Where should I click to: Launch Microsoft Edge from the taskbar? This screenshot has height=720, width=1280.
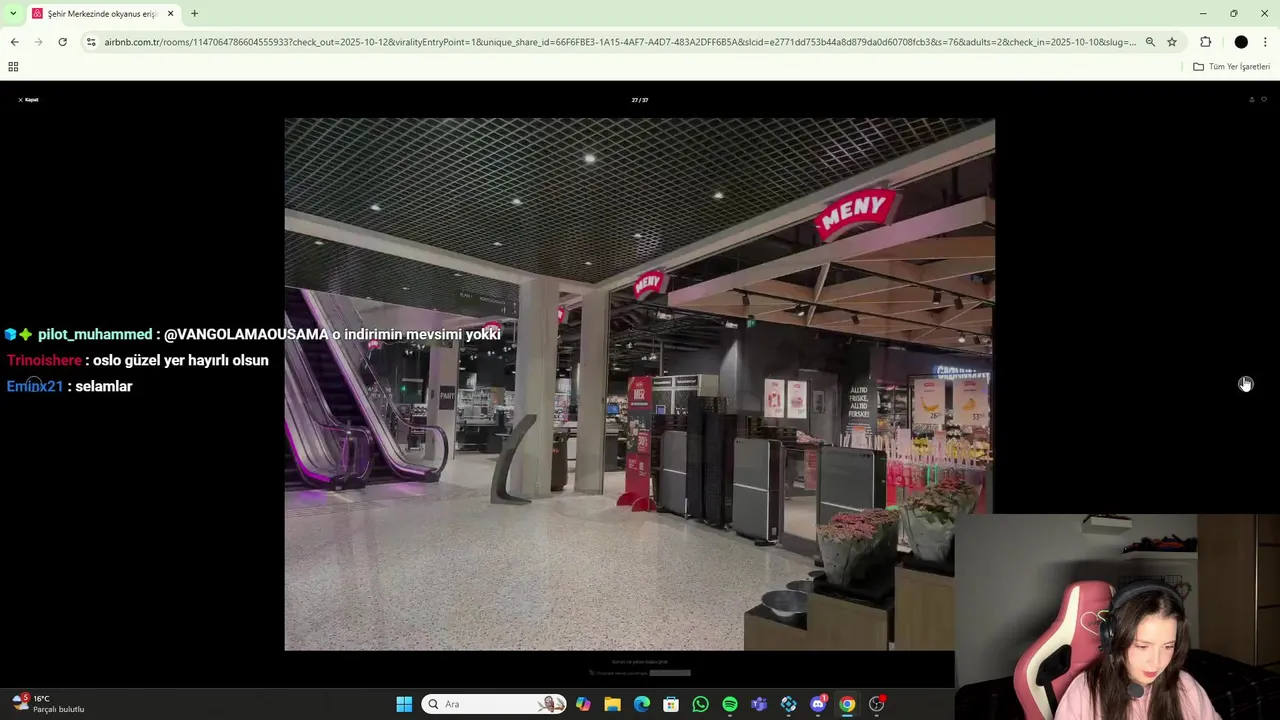tap(642, 704)
